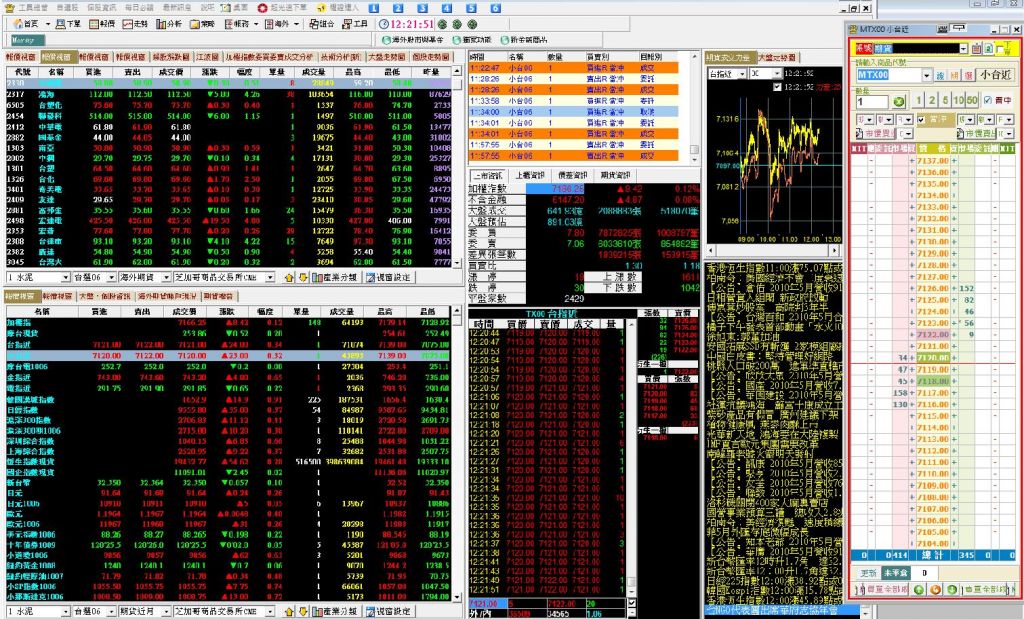1024x619 pixels.
Task: Expand the dropdown arrow beside the 首頁 toolbar button
Action: [x=47, y=24]
